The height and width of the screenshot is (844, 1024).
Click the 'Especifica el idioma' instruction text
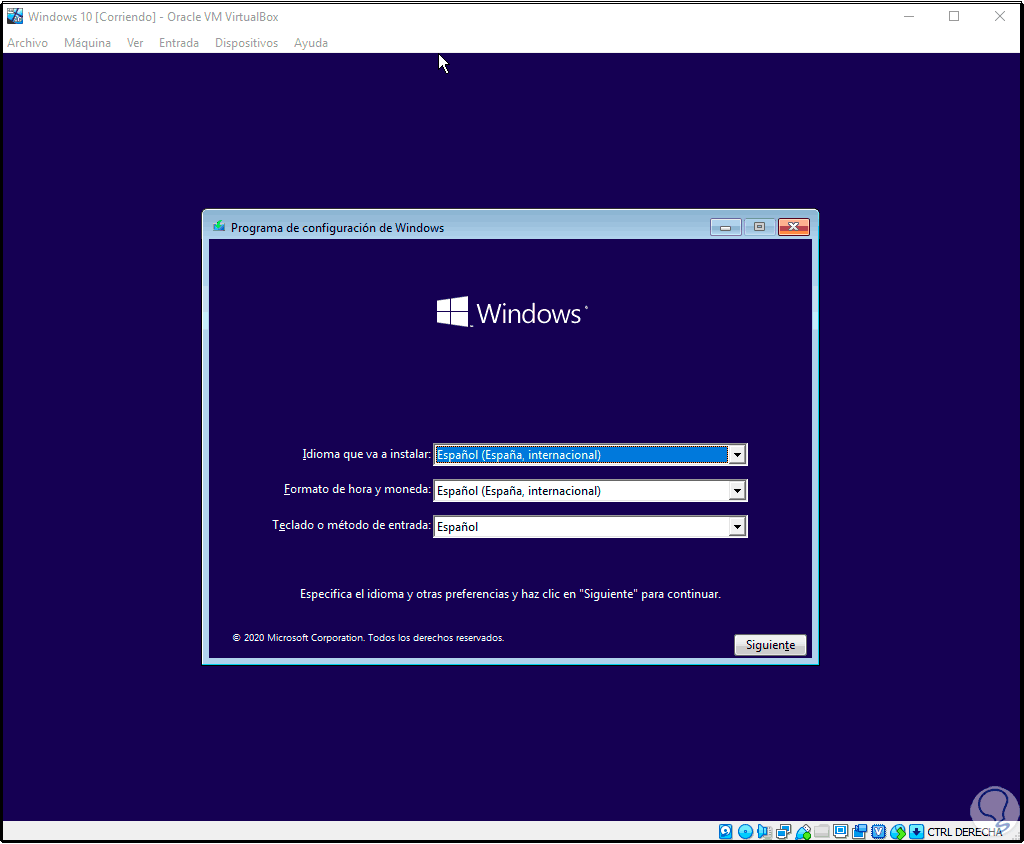click(510, 594)
